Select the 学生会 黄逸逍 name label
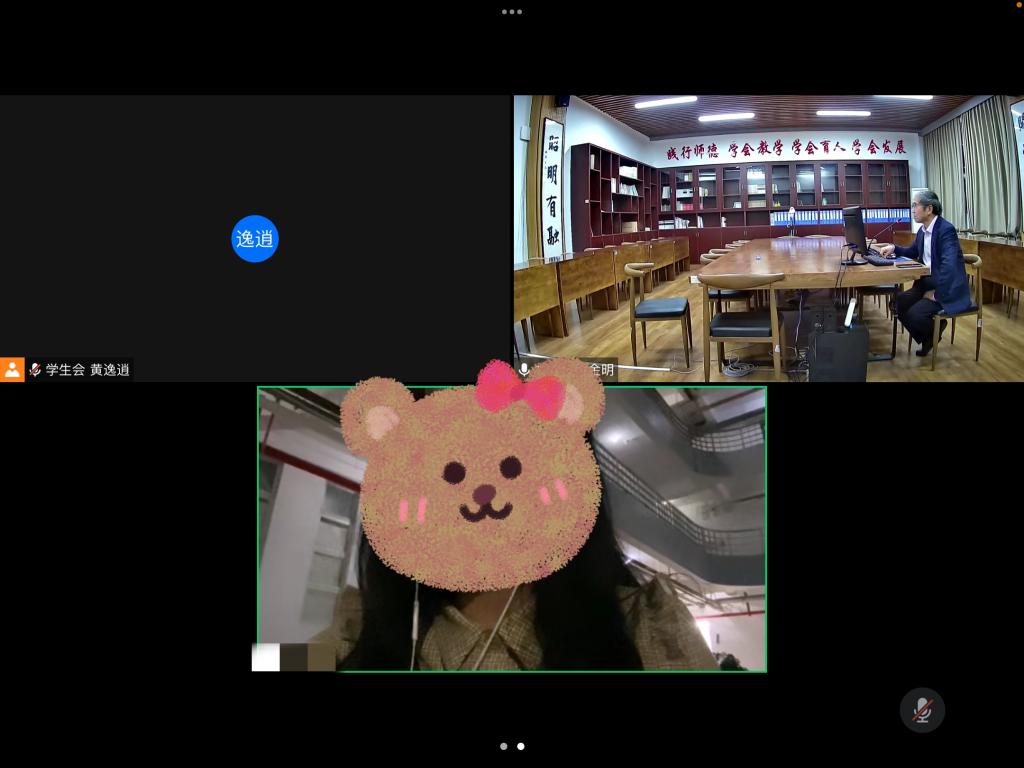Viewport: 1024px width, 768px height. coord(88,370)
